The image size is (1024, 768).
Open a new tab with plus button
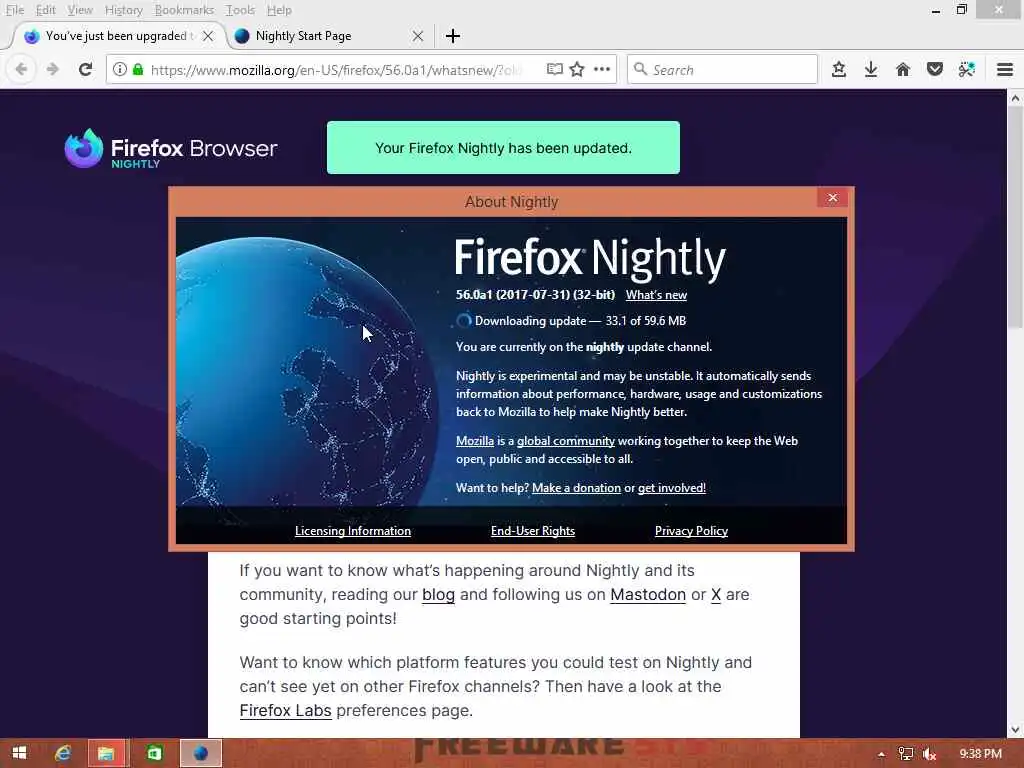click(x=453, y=36)
